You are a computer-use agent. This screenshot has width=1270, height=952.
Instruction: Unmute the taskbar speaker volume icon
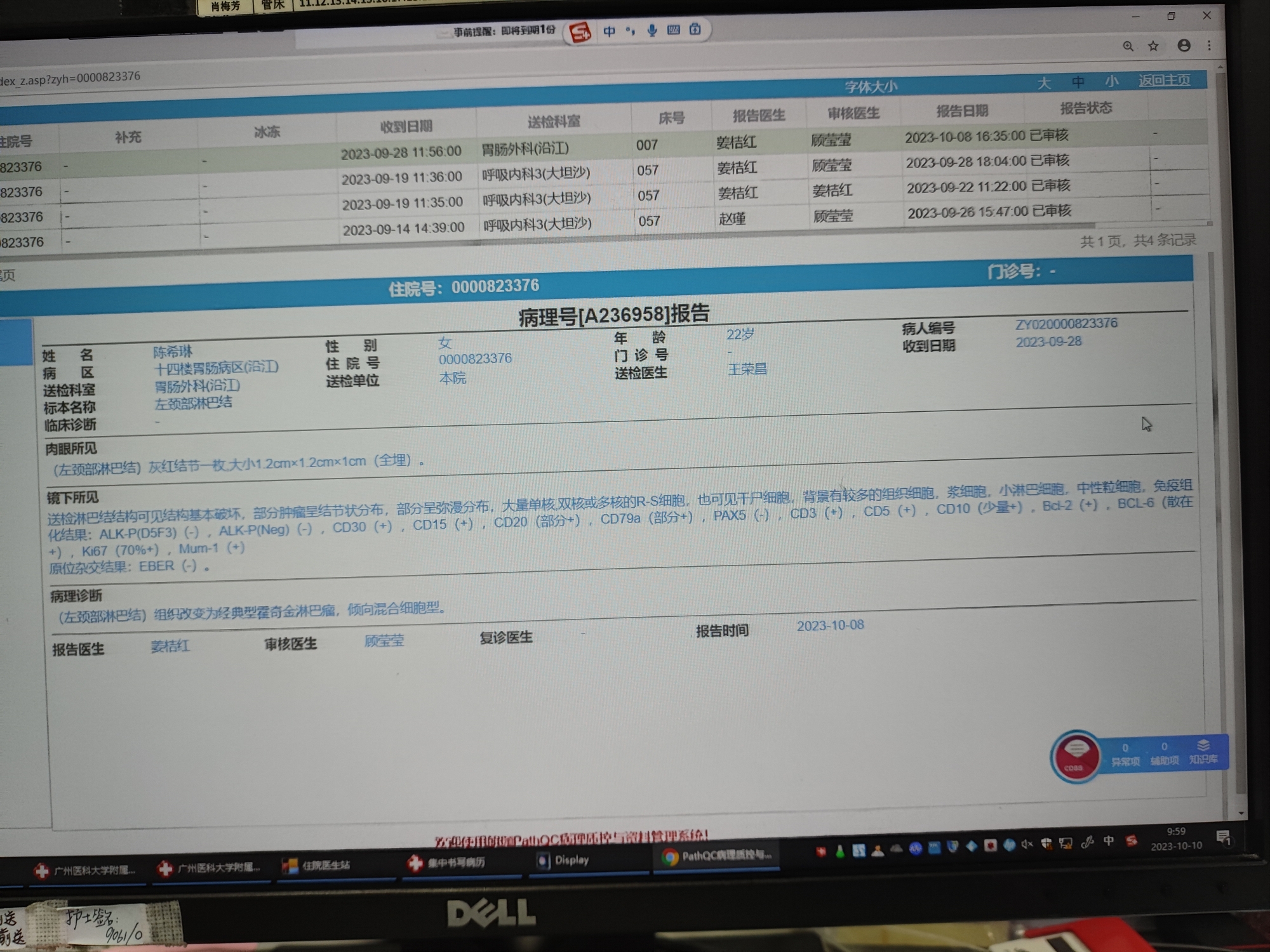[1027, 844]
